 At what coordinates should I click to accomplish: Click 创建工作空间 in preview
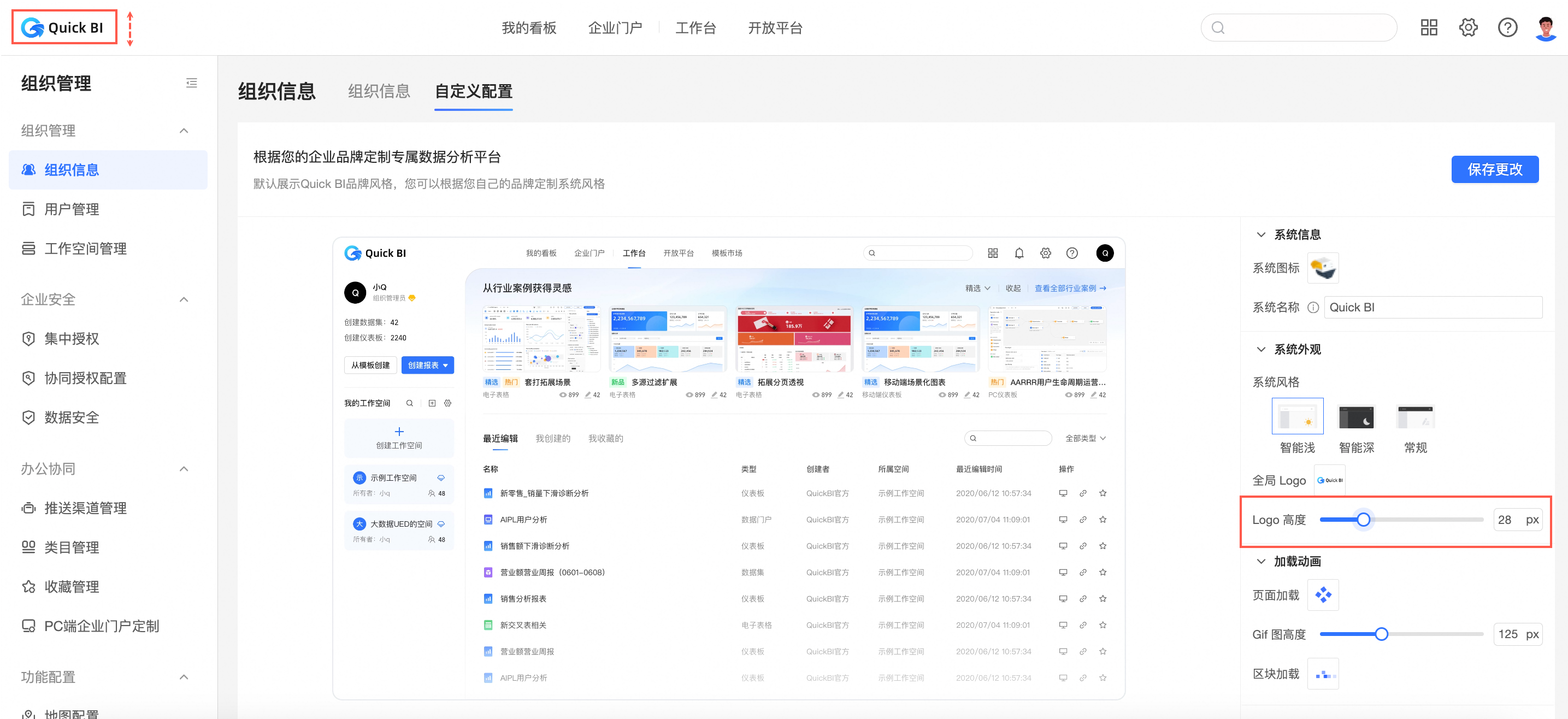399,438
